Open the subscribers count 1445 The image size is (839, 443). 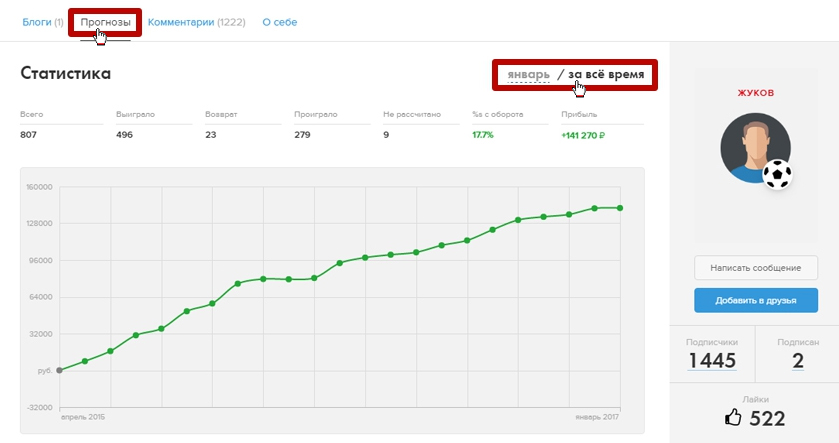point(712,361)
